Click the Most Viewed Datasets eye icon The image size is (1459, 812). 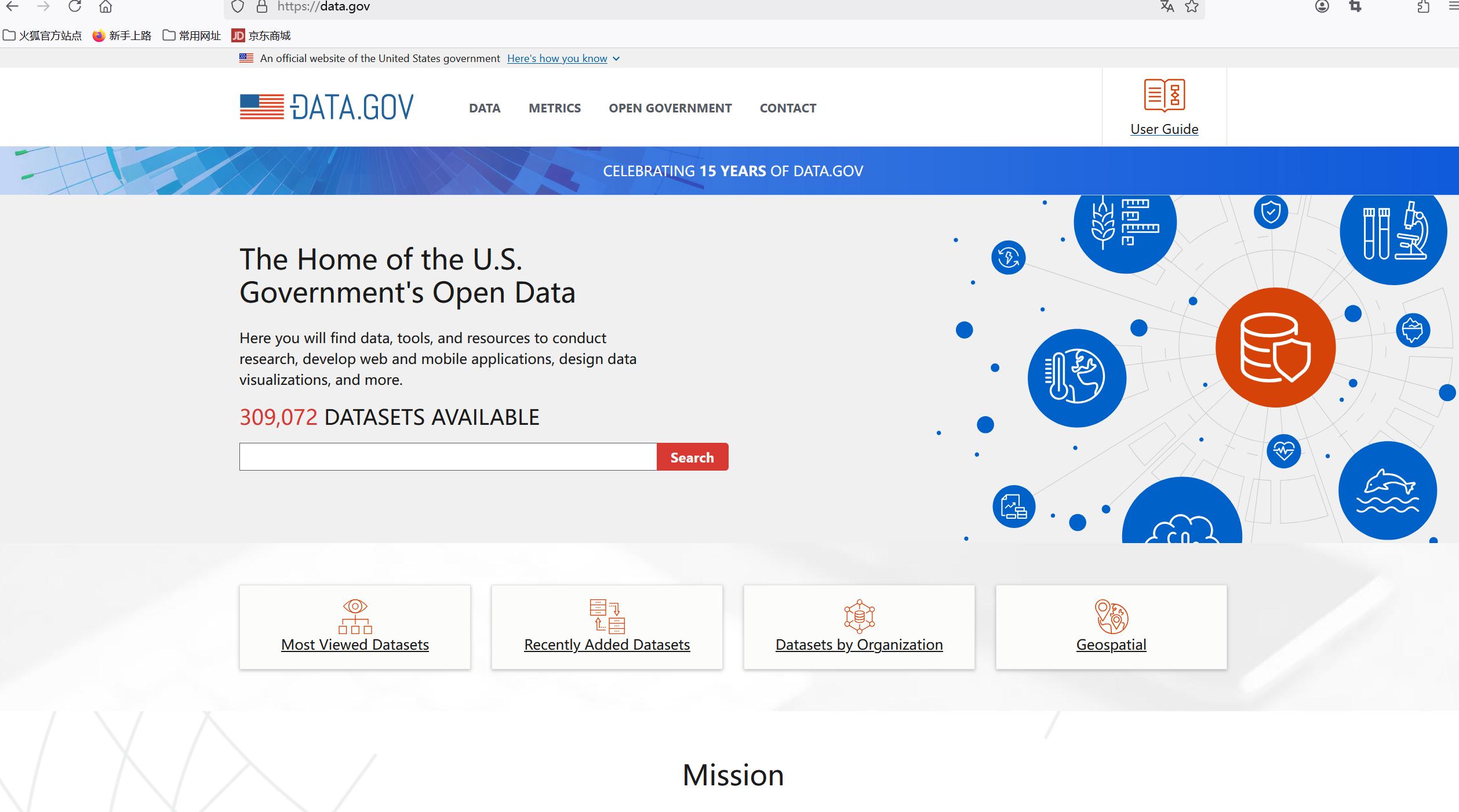355,616
